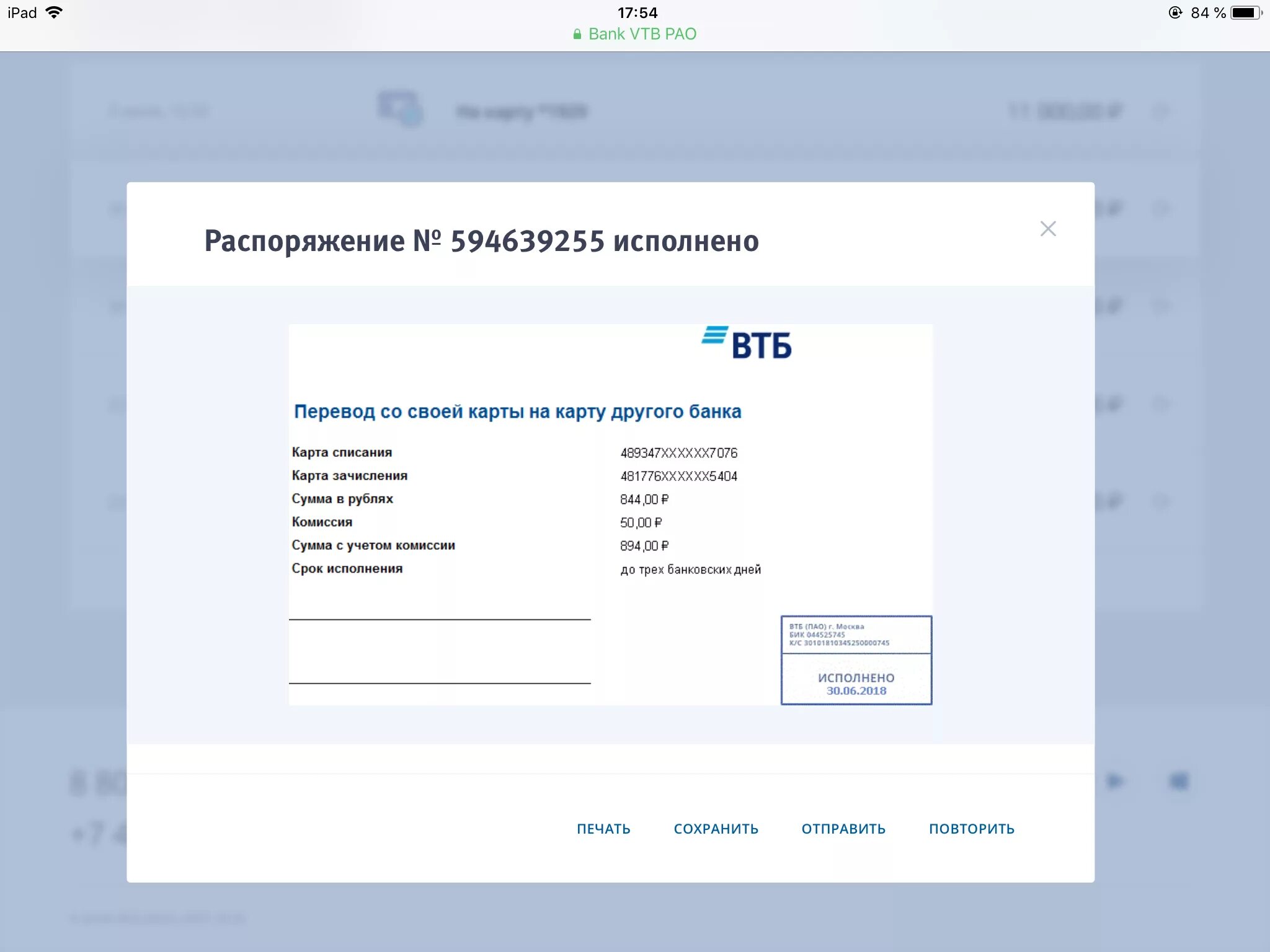Select the total 894,00 ₽

pyautogui.click(x=644, y=546)
